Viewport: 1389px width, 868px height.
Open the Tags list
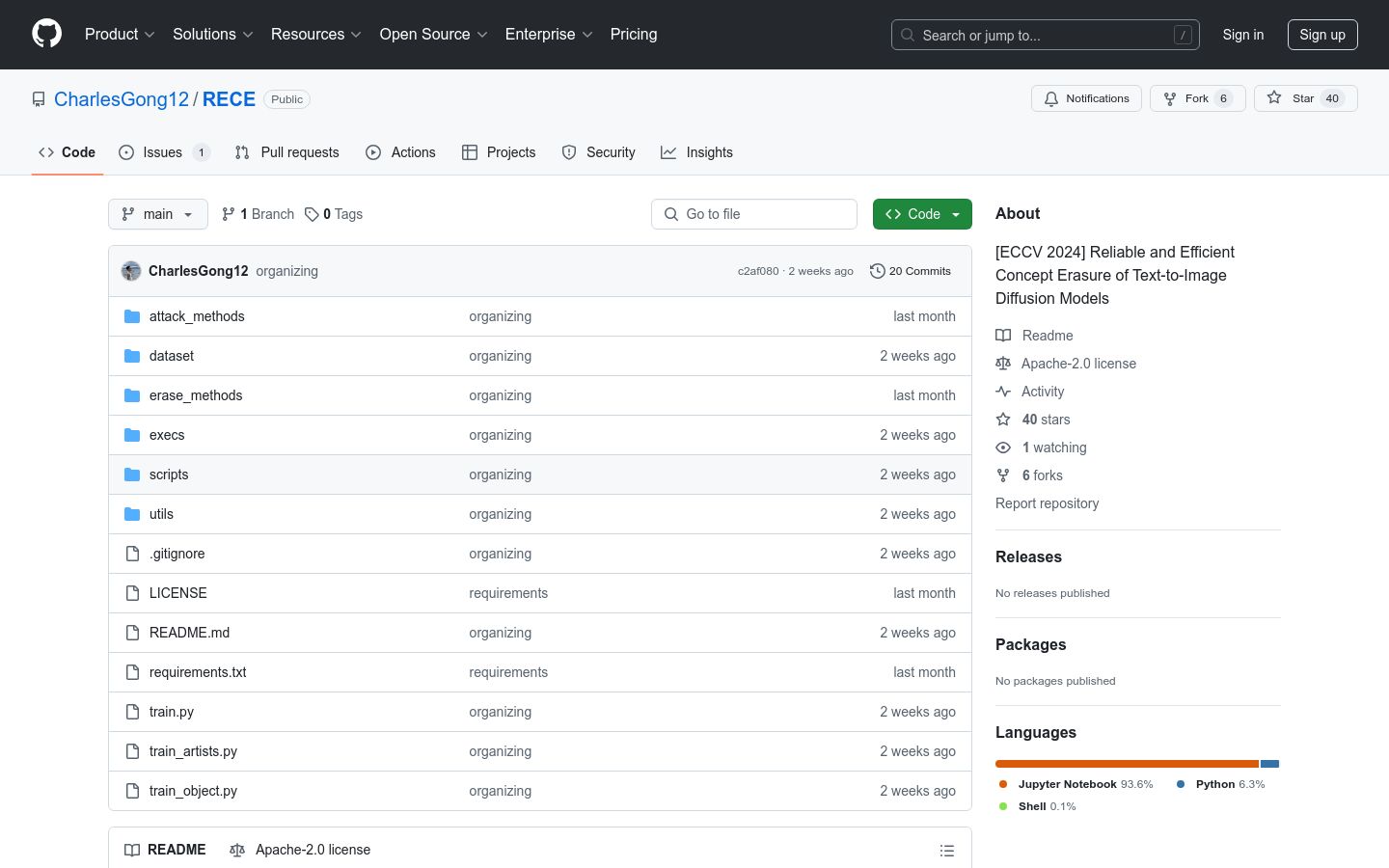click(334, 214)
